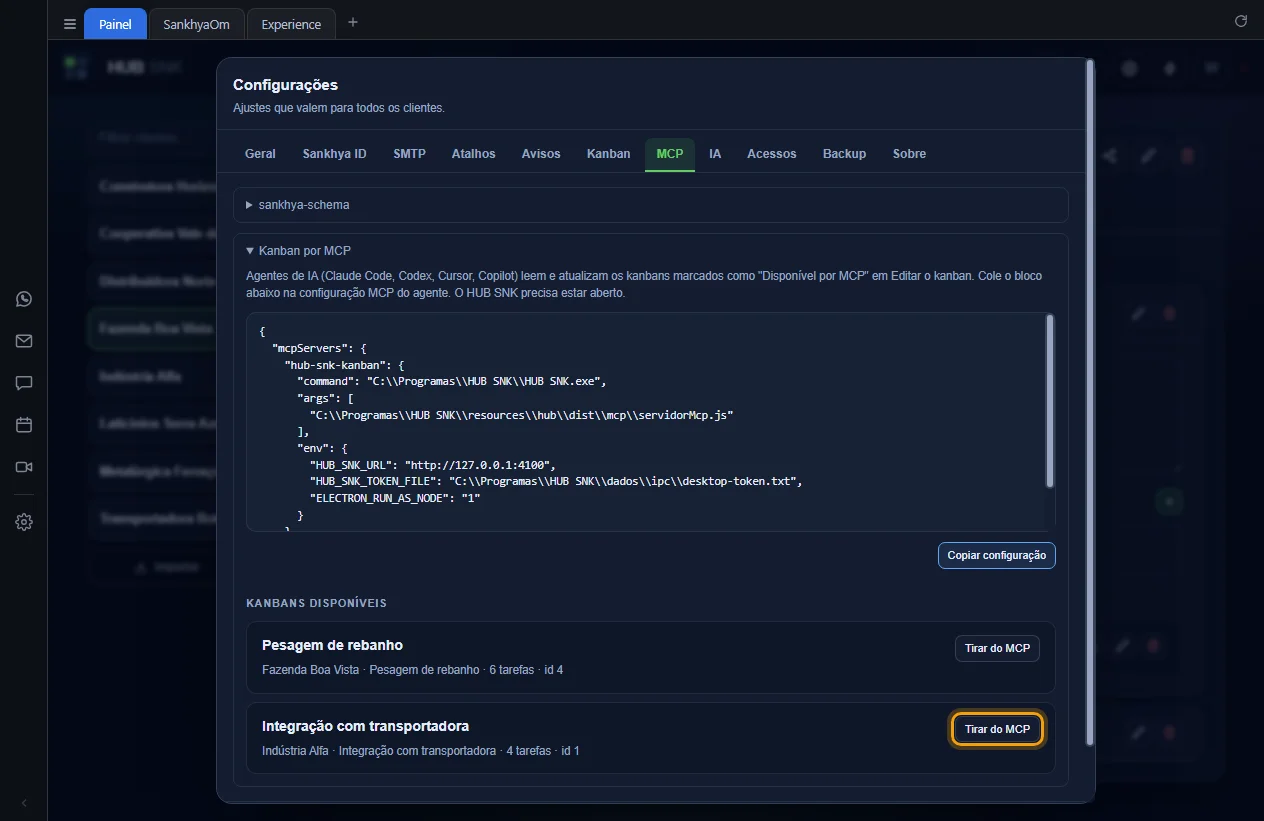Screen dimensions: 1264x821
Task: Switch to the Kanban settings tab
Action: 608,154
